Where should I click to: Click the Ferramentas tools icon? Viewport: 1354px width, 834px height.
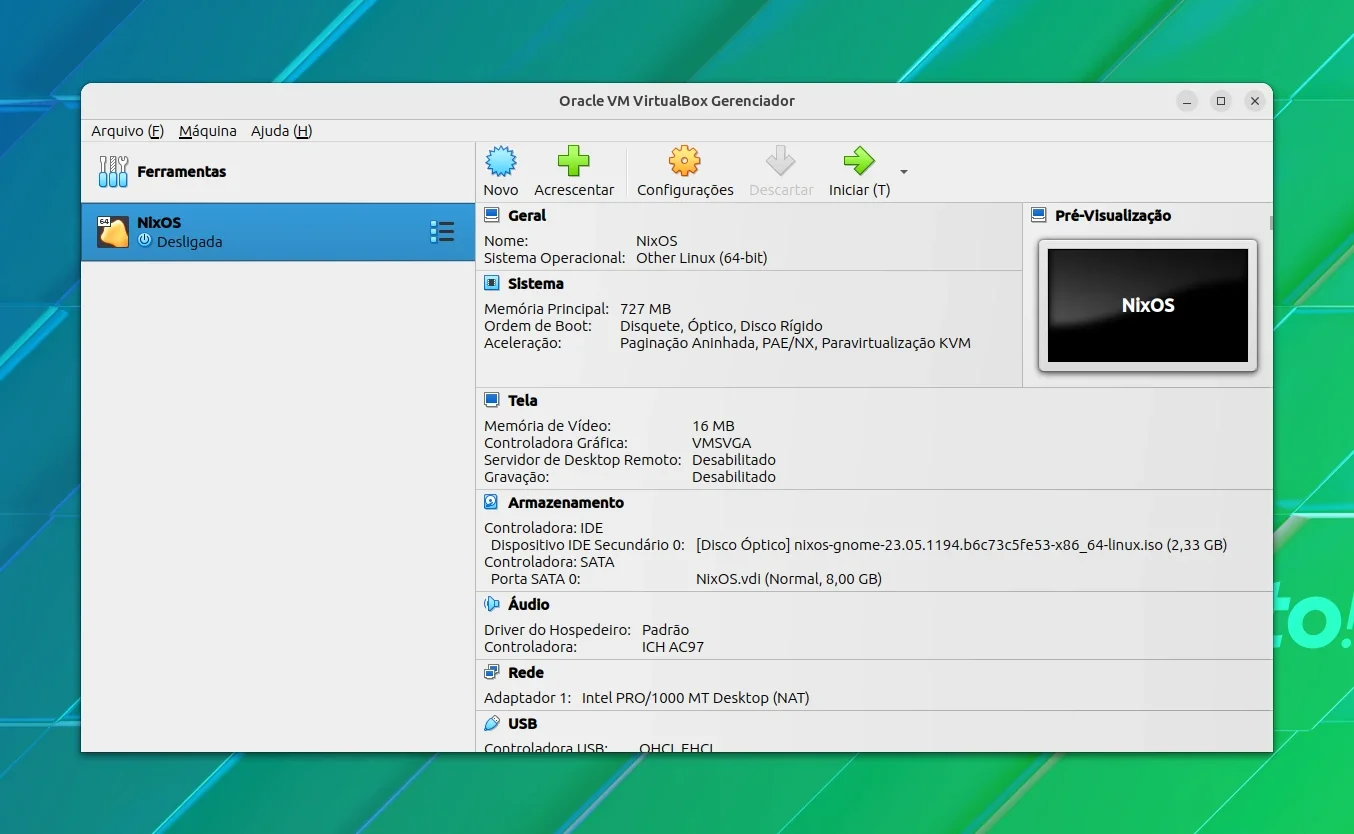tap(113, 171)
